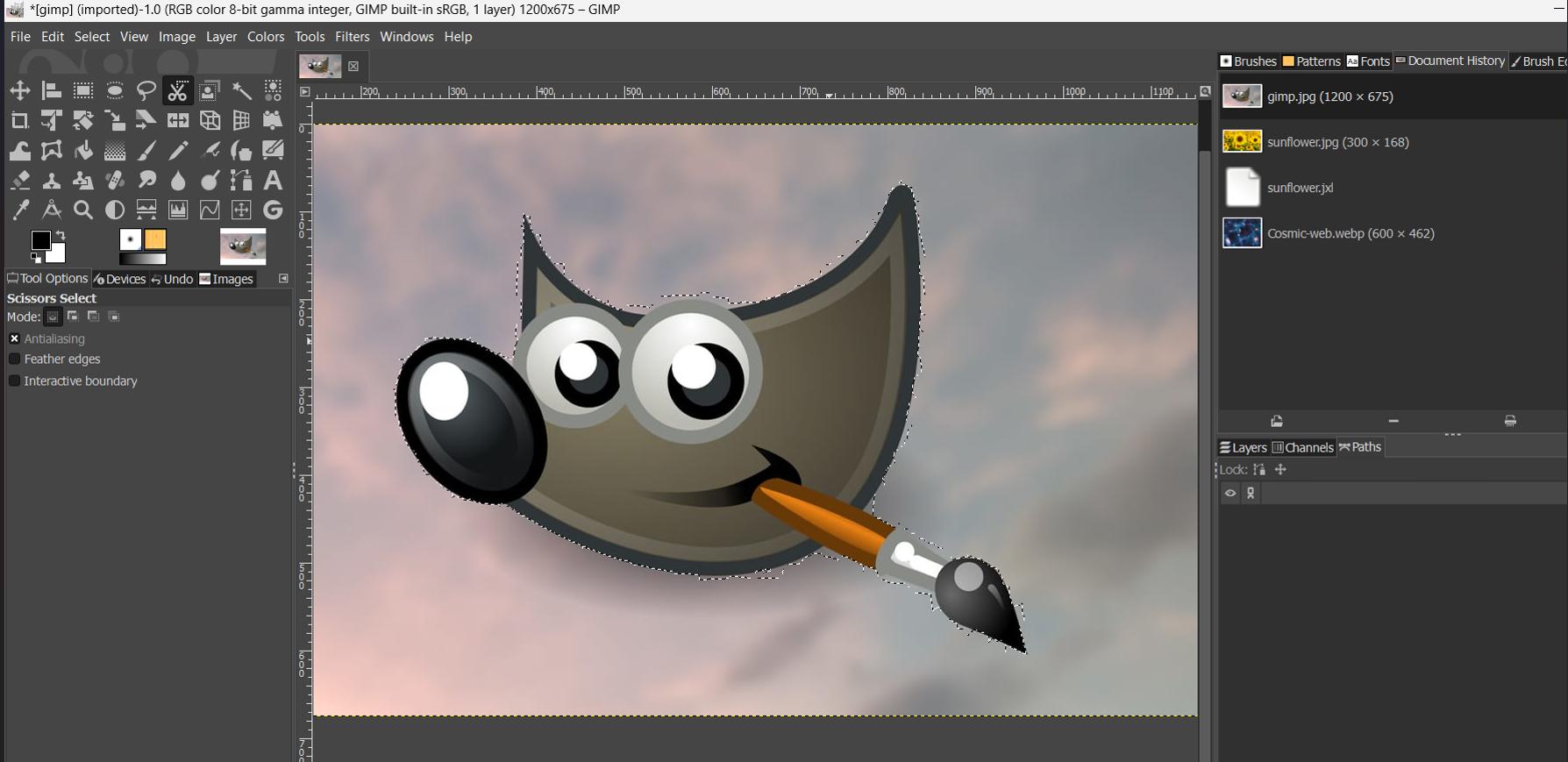Open the Filters menu

(x=352, y=37)
